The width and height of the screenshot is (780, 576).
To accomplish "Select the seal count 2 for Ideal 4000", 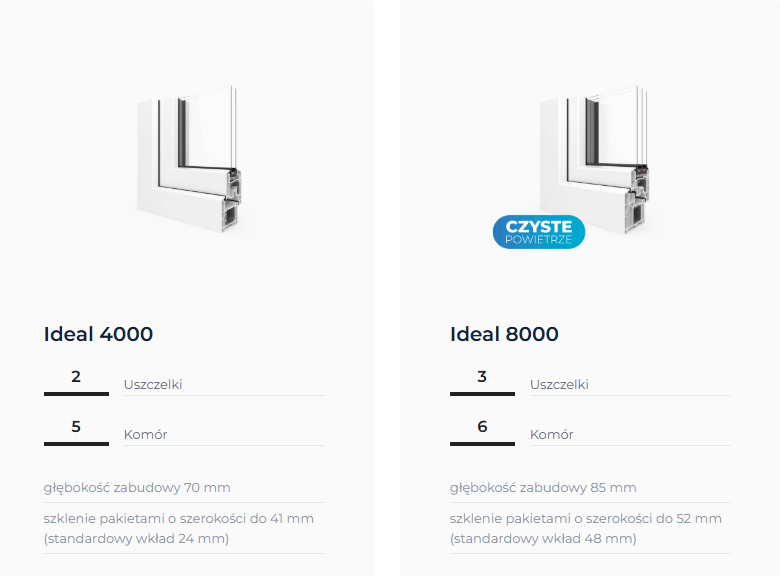I will click(x=76, y=377).
